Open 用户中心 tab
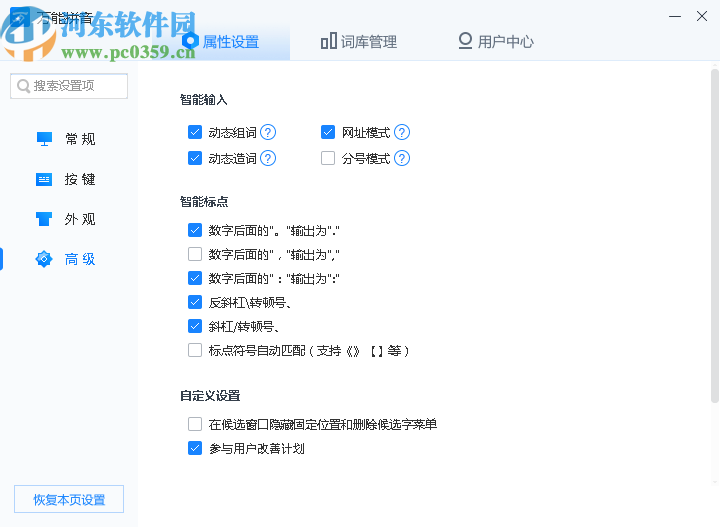 point(496,42)
